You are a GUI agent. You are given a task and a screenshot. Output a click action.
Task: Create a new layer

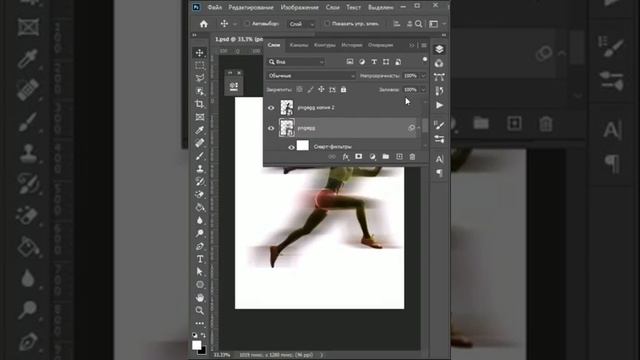pyautogui.click(x=399, y=157)
